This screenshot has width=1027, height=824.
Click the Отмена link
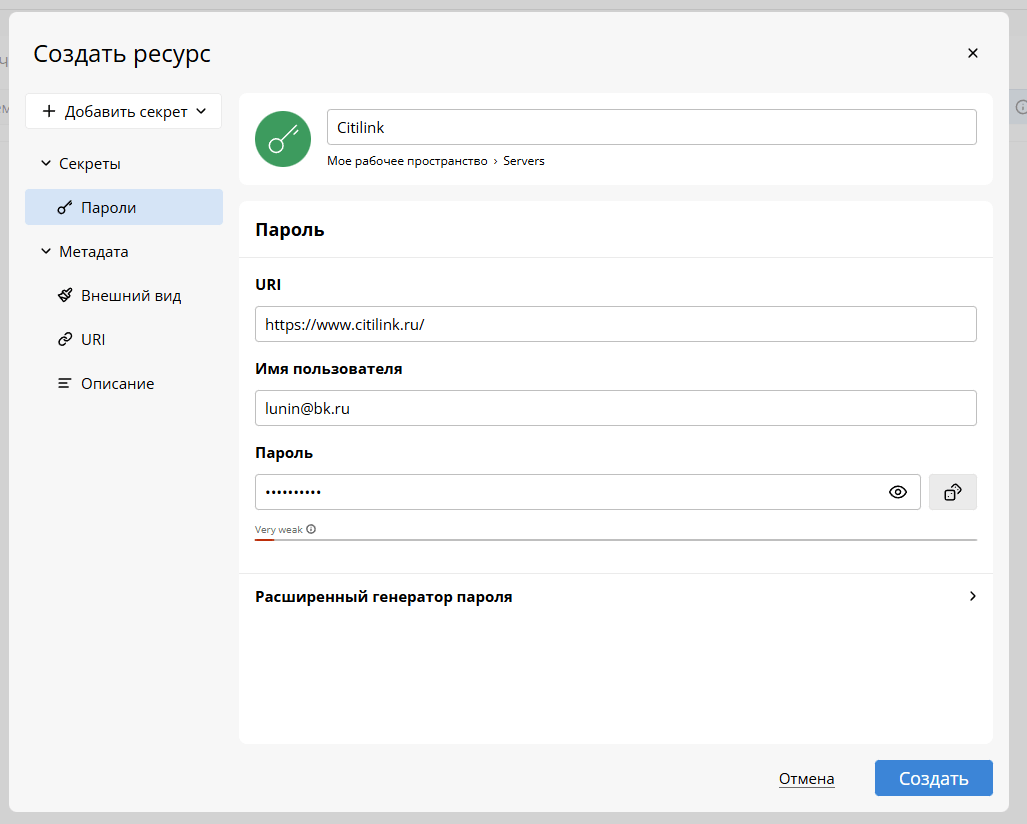(806, 779)
